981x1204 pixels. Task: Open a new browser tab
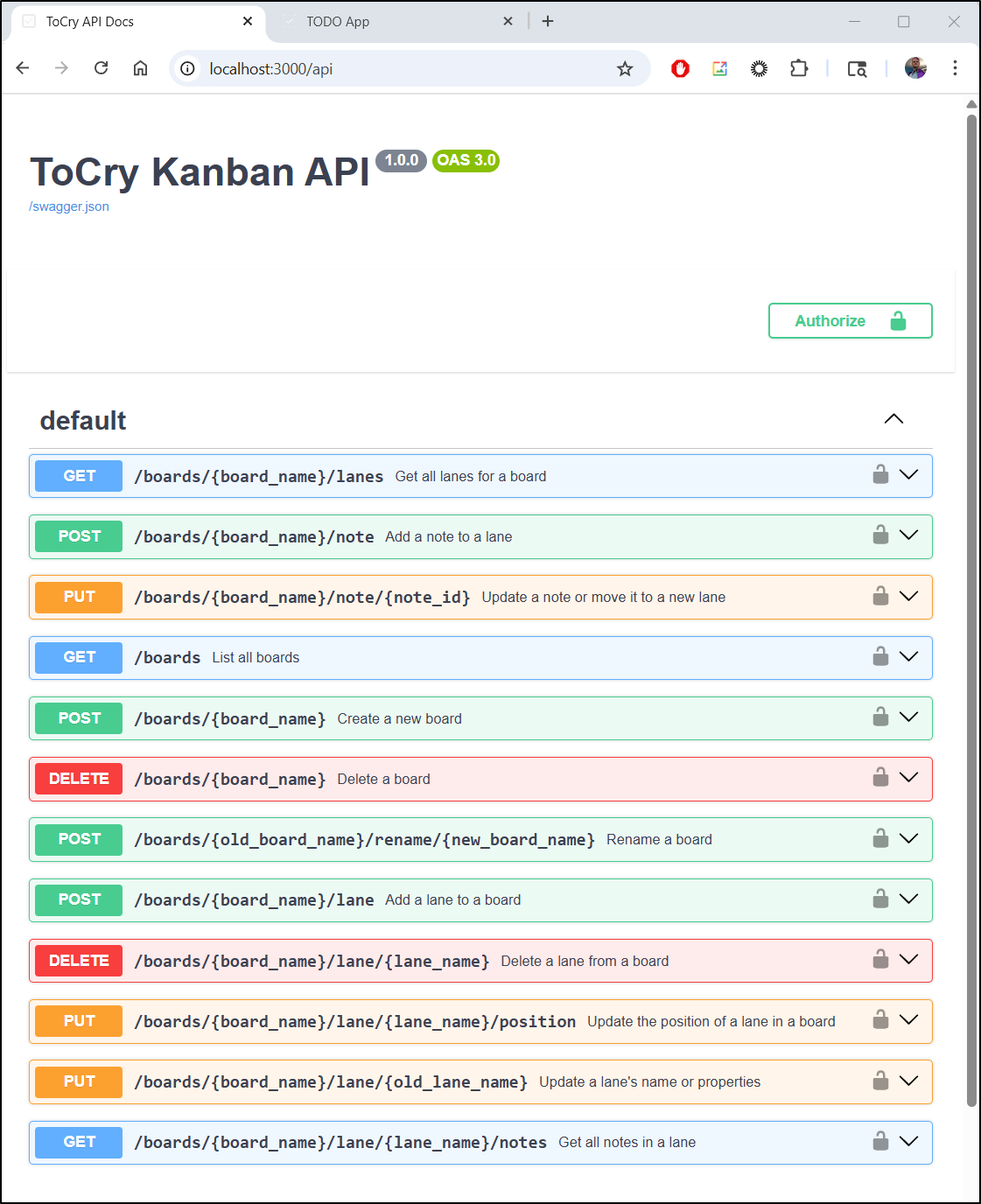tap(548, 22)
